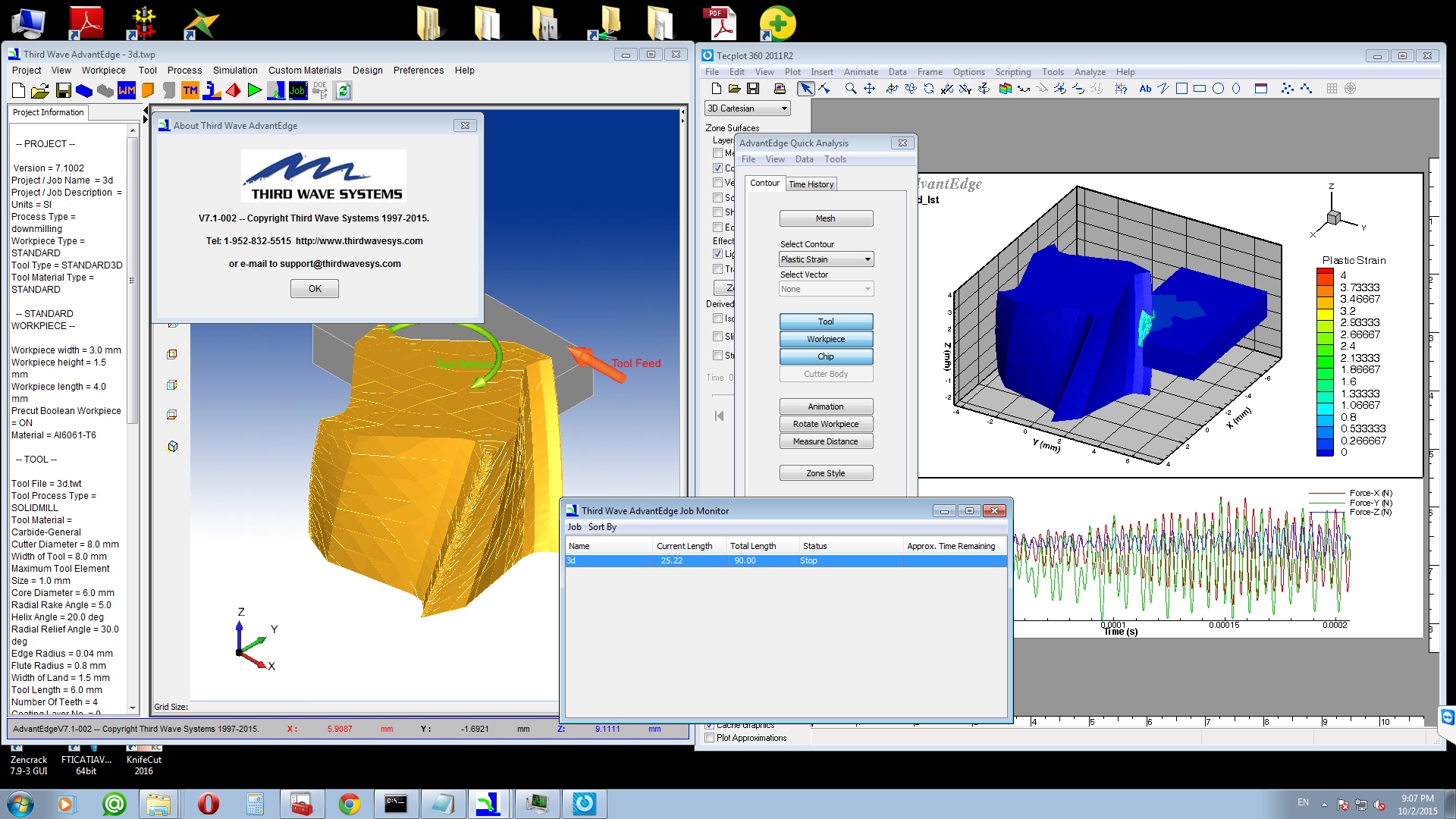Select the Workpiece view button
This screenshot has height=819, width=1456.
tap(824, 338)
